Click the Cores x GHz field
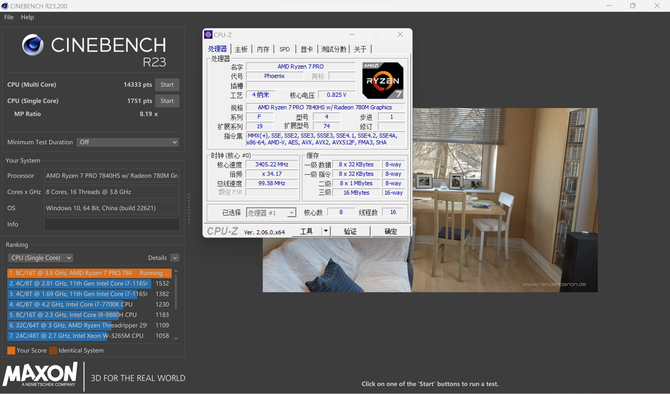 pyautogui.click(x=112, y=192)
